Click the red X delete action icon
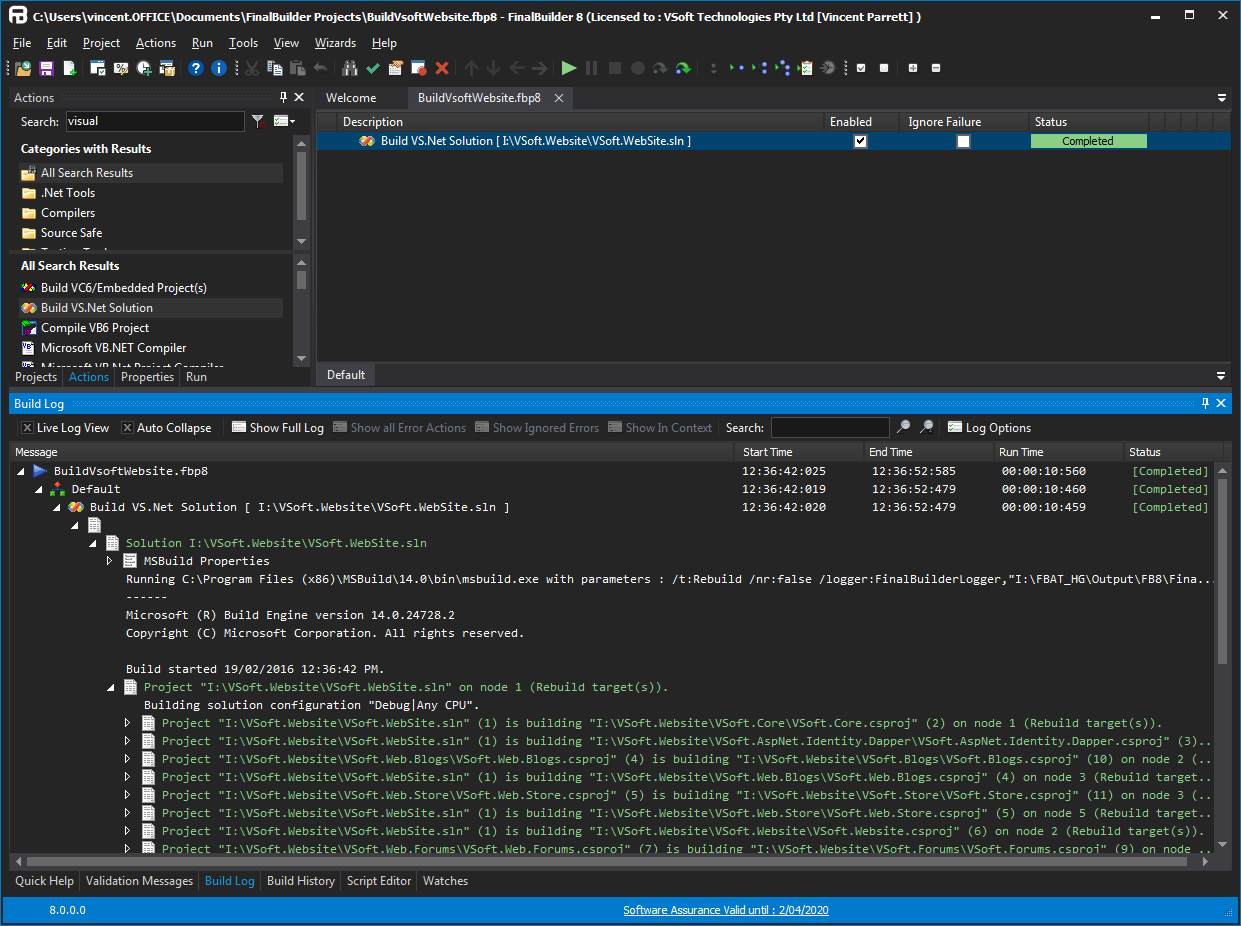Image resolution: width=1241 pixels, height=926 pixels. coord(441,68)
